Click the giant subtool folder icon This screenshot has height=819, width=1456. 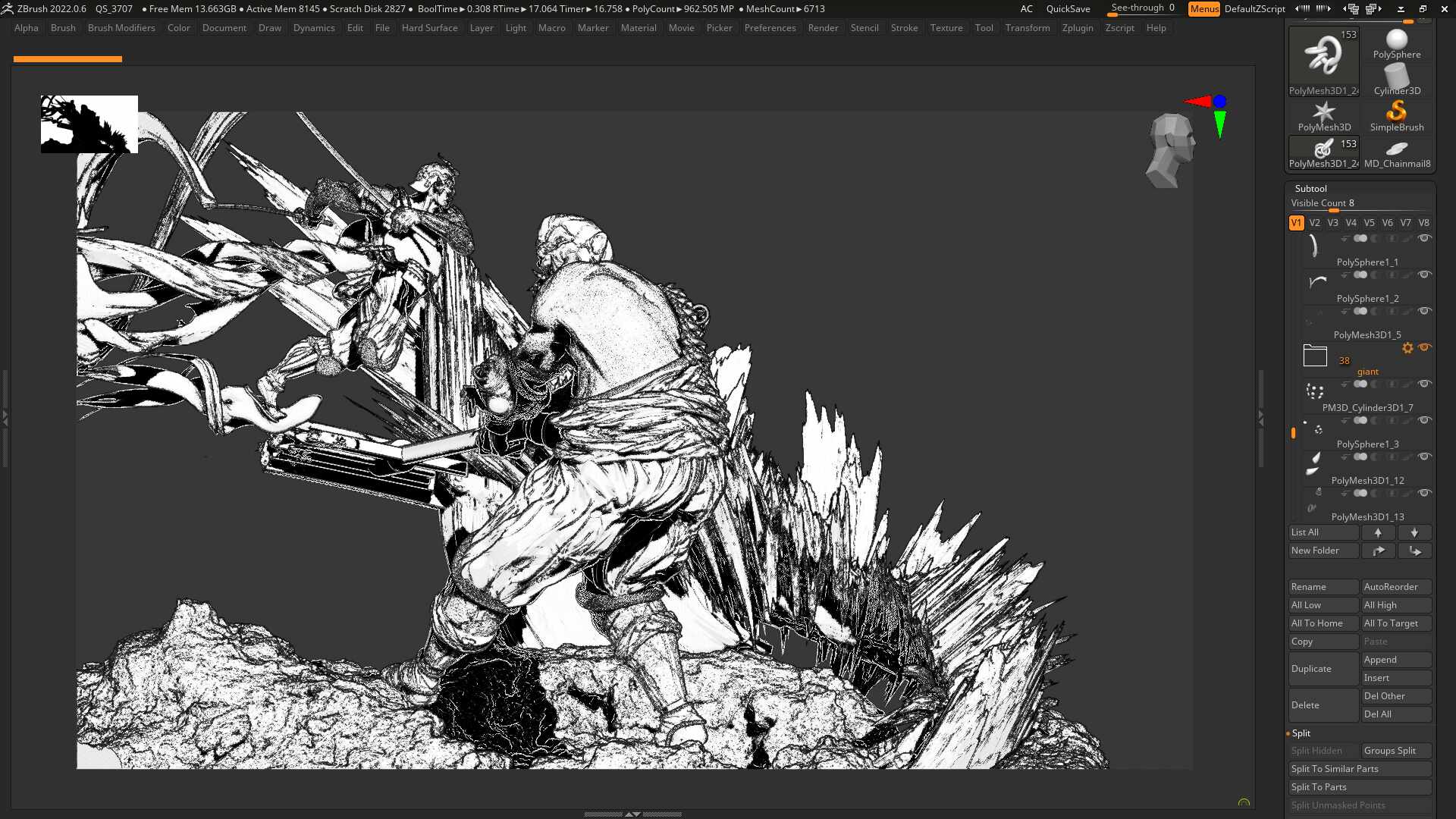click(x=1315, y=356)
